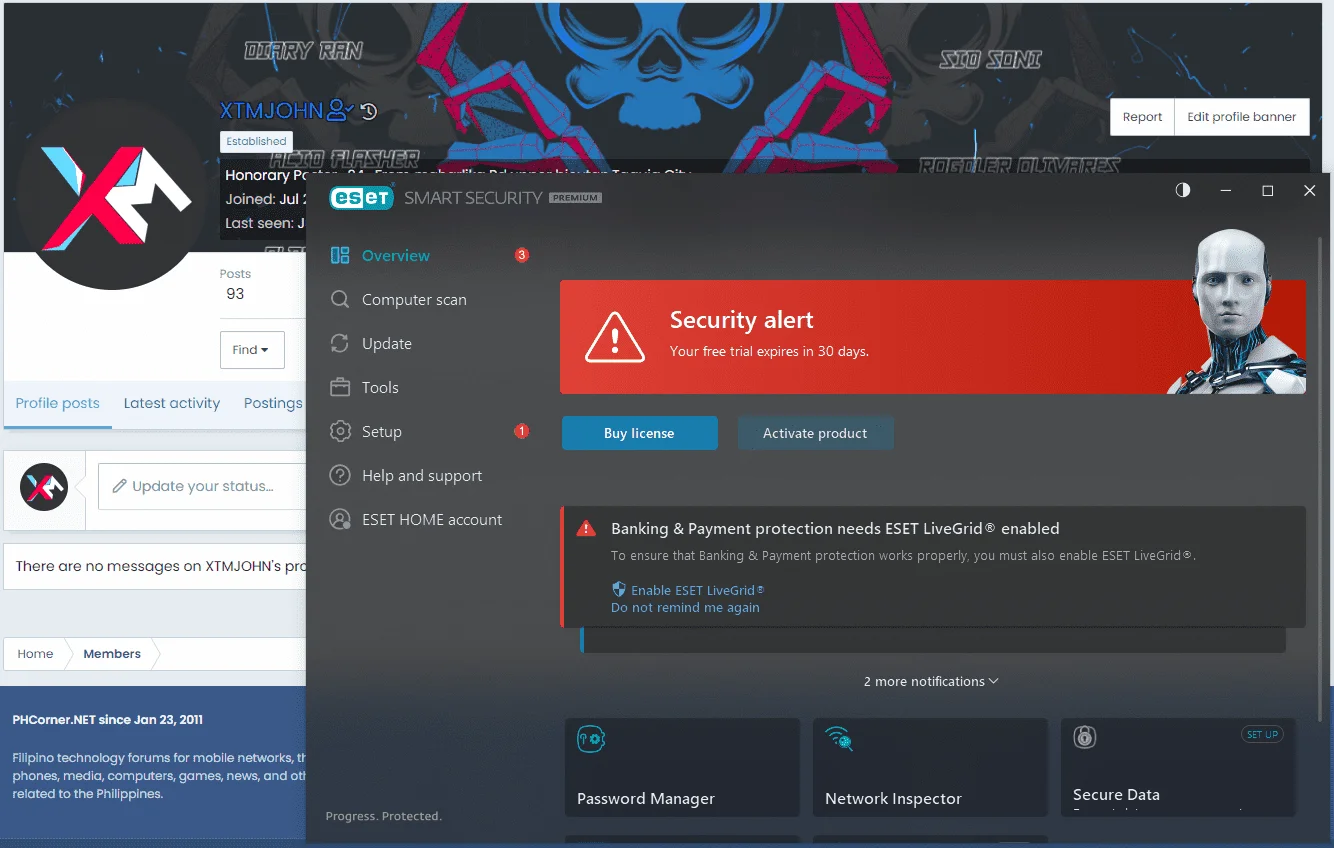Open the Network Inspector tile icon
Image resolution: width=1334 pixels, height=848 pixels.
(x=838, y=739)
